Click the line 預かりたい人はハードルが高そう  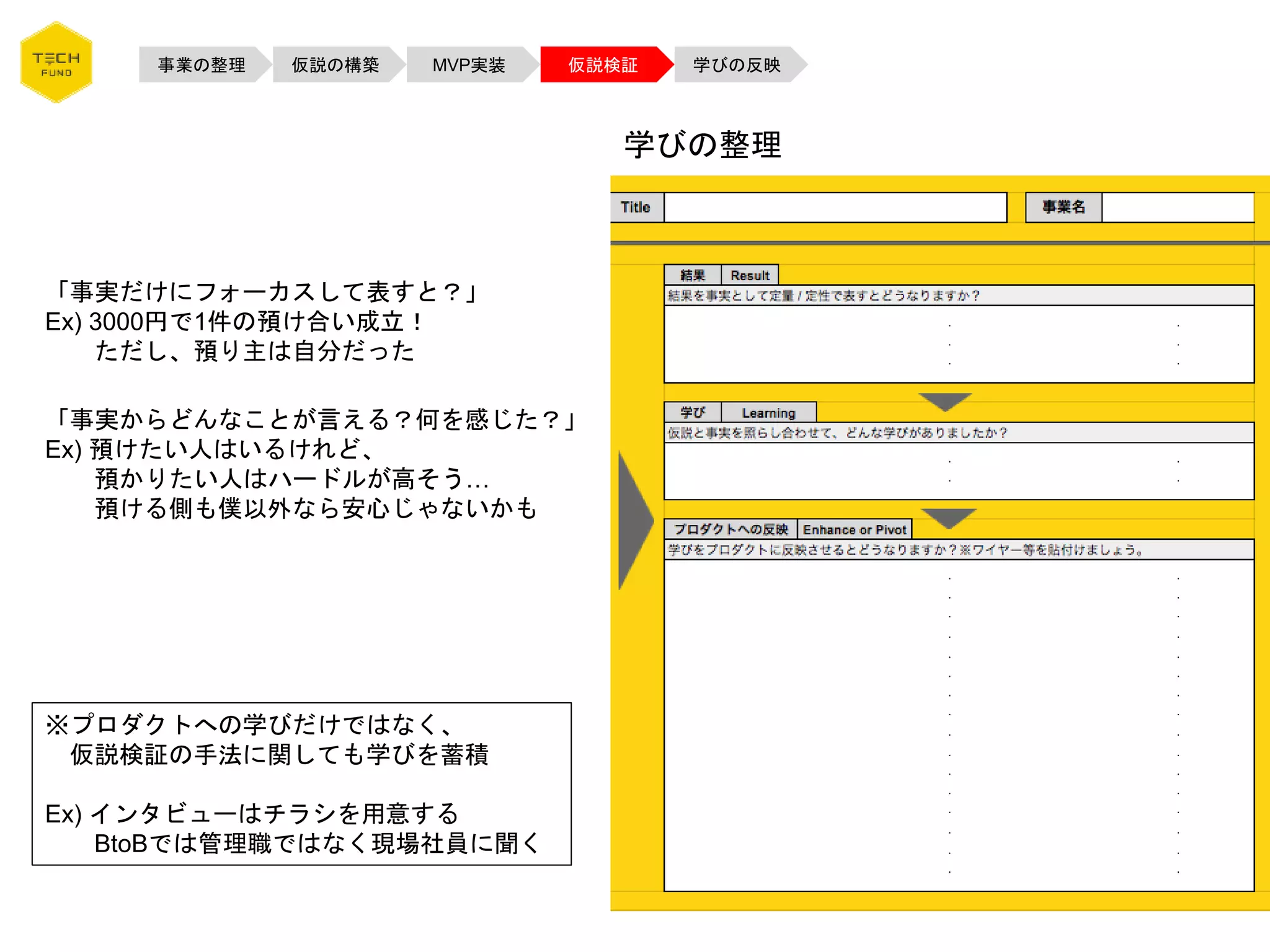[292, 479]
